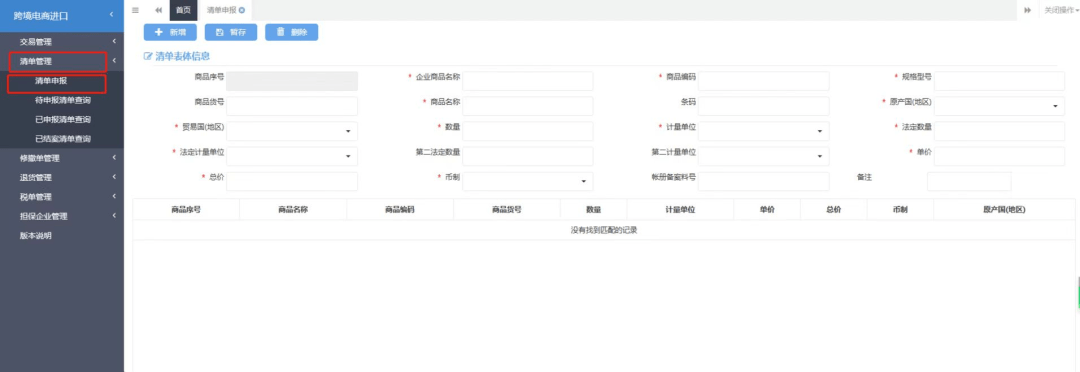
Task: Click the hamburger menu icon in top bar
Action: click(x=135, y=10)
